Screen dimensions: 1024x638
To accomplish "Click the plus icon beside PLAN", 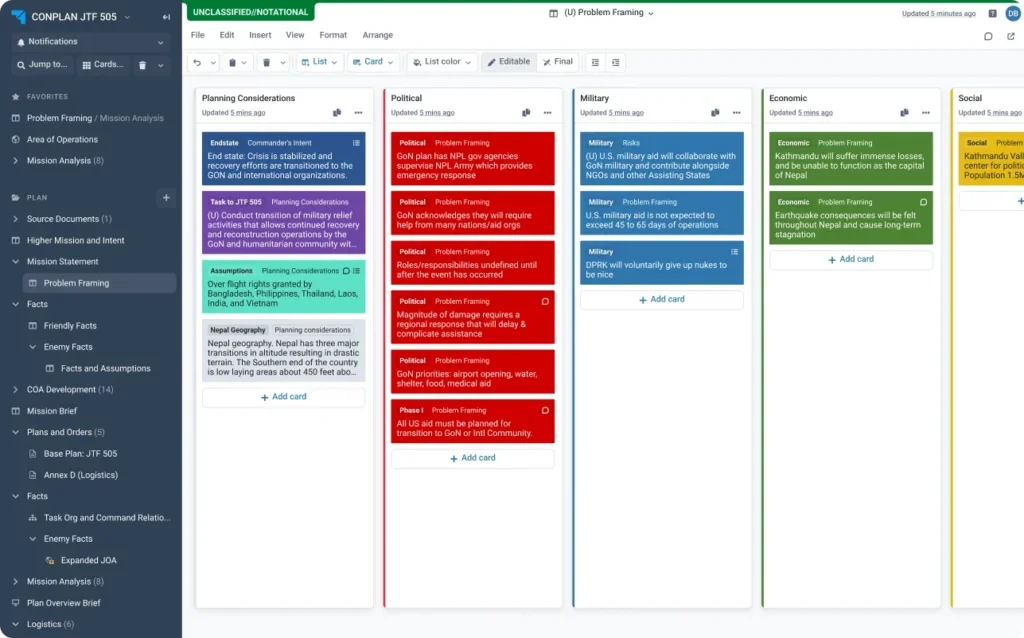I will click(x=166, y=198).
